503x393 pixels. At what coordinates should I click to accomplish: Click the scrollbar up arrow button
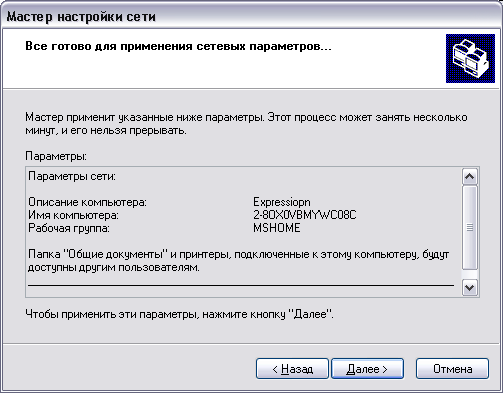pyautogui.click(x=470, y=176)
